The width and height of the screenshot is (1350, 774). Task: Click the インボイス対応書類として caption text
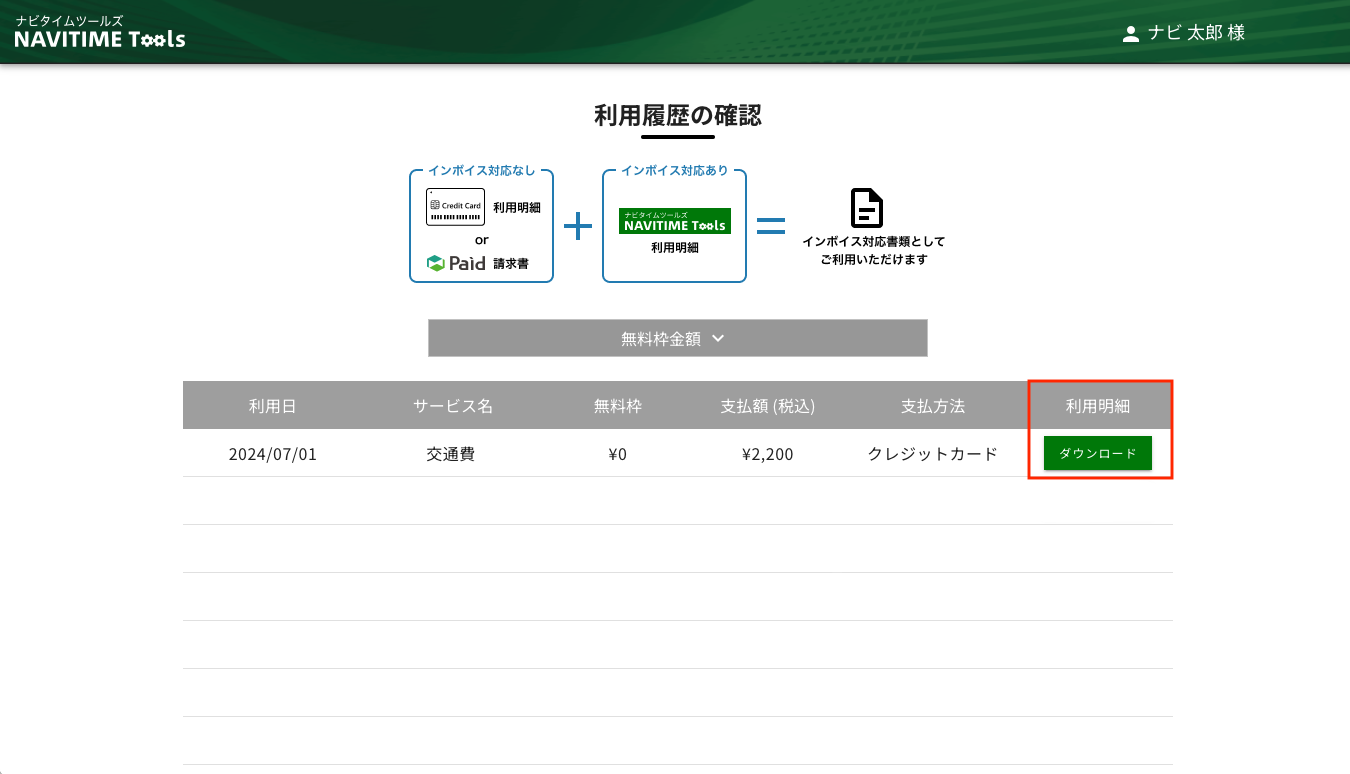pyautogui.click(x=873, y=242)
